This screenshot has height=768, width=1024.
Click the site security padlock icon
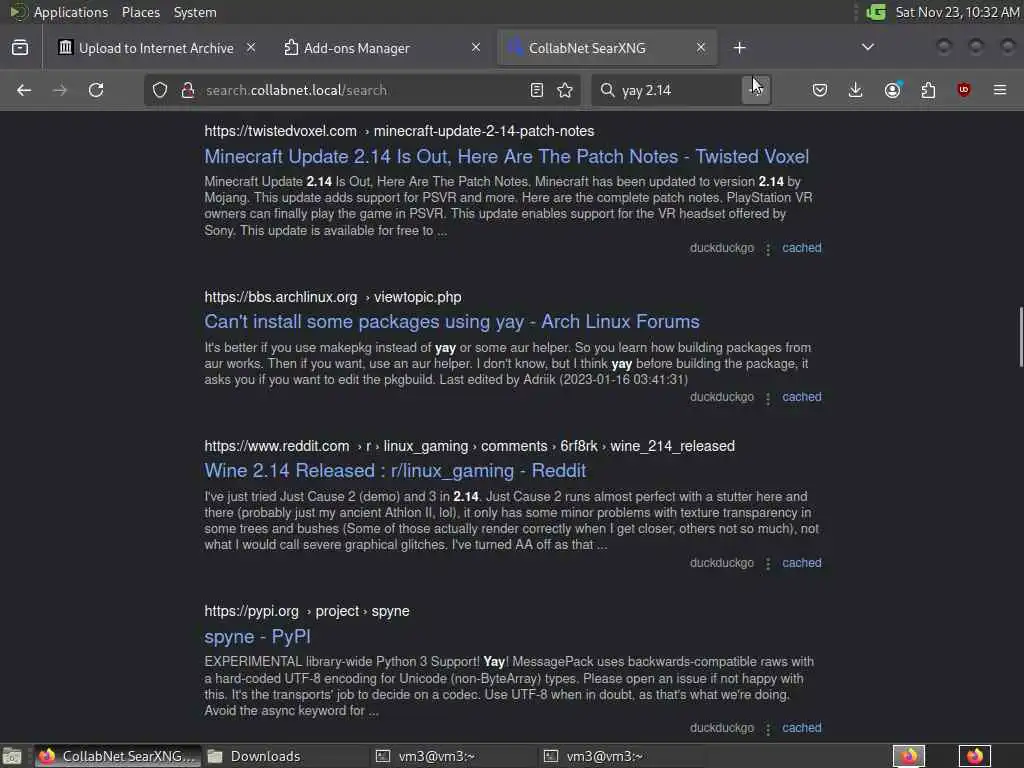pyautogui.click(x=188, y=90)
